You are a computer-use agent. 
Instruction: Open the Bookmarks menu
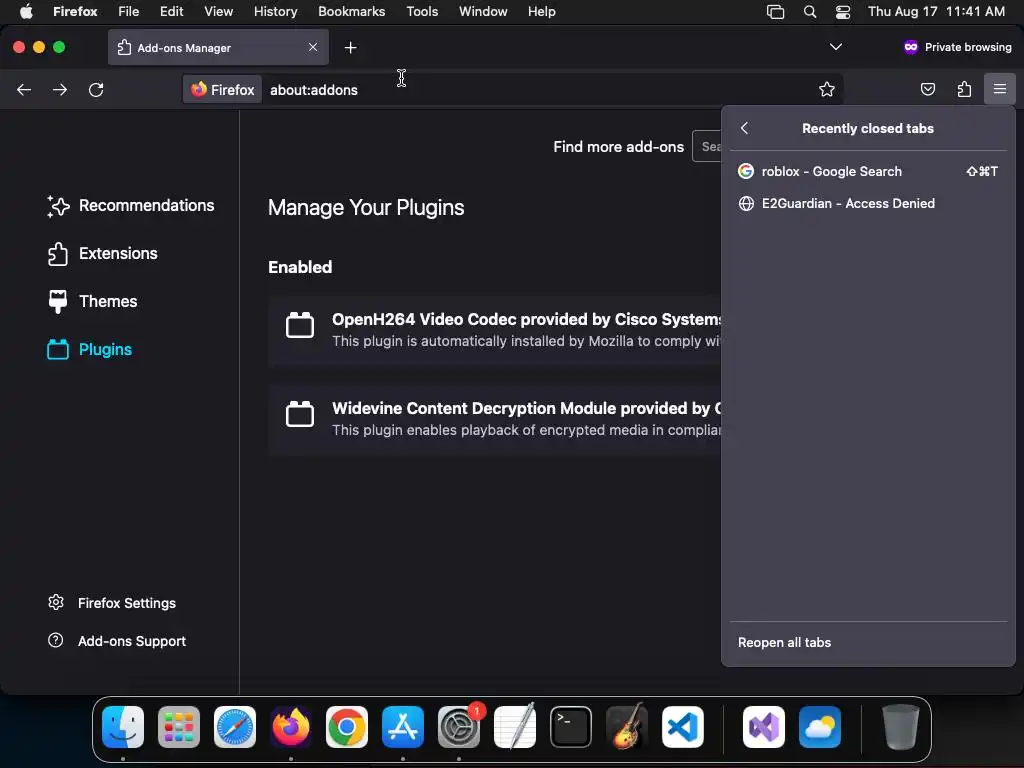point(351,11)
